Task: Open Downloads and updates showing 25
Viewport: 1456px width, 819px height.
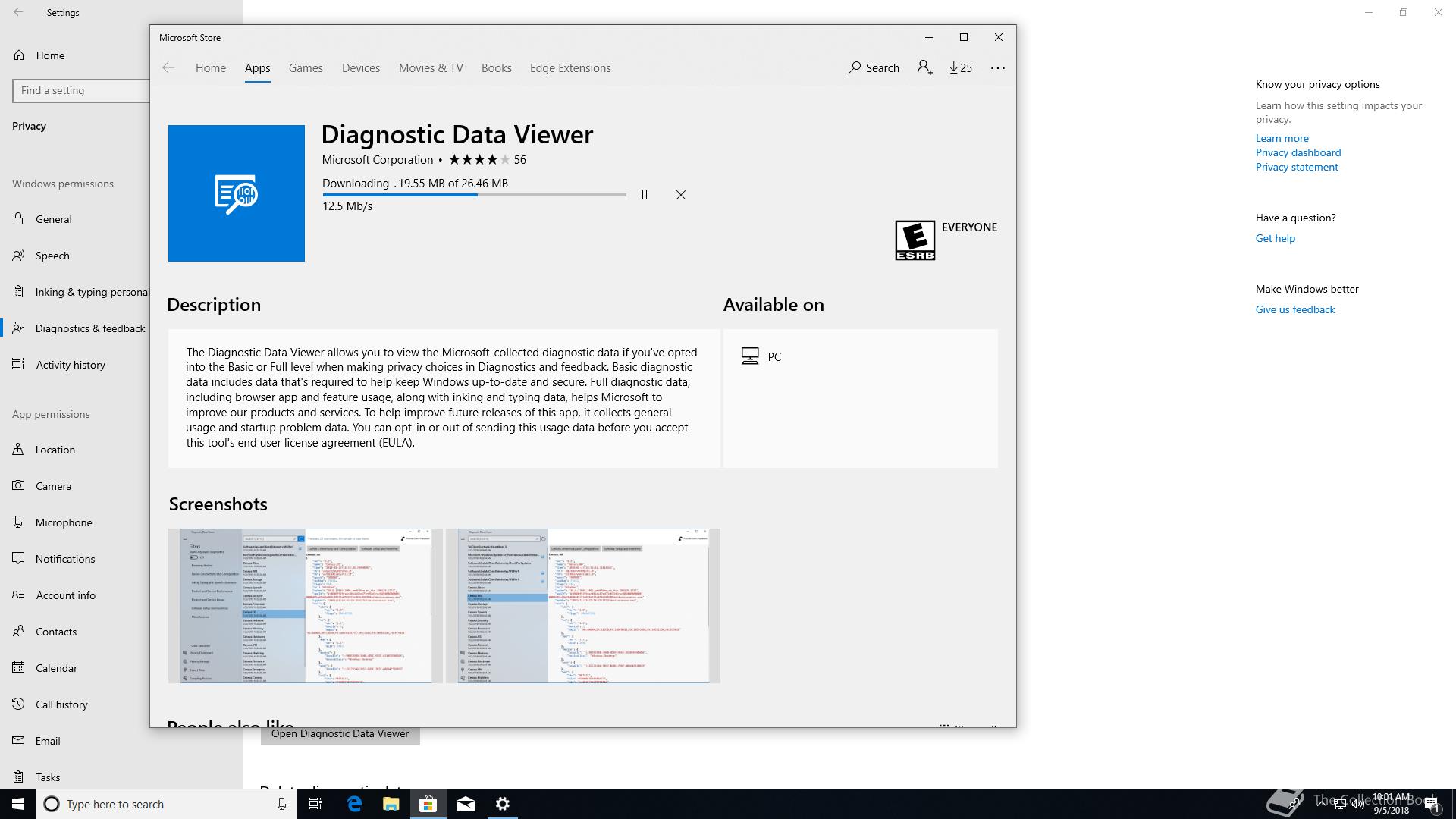Action: click(x=961, y=67)
